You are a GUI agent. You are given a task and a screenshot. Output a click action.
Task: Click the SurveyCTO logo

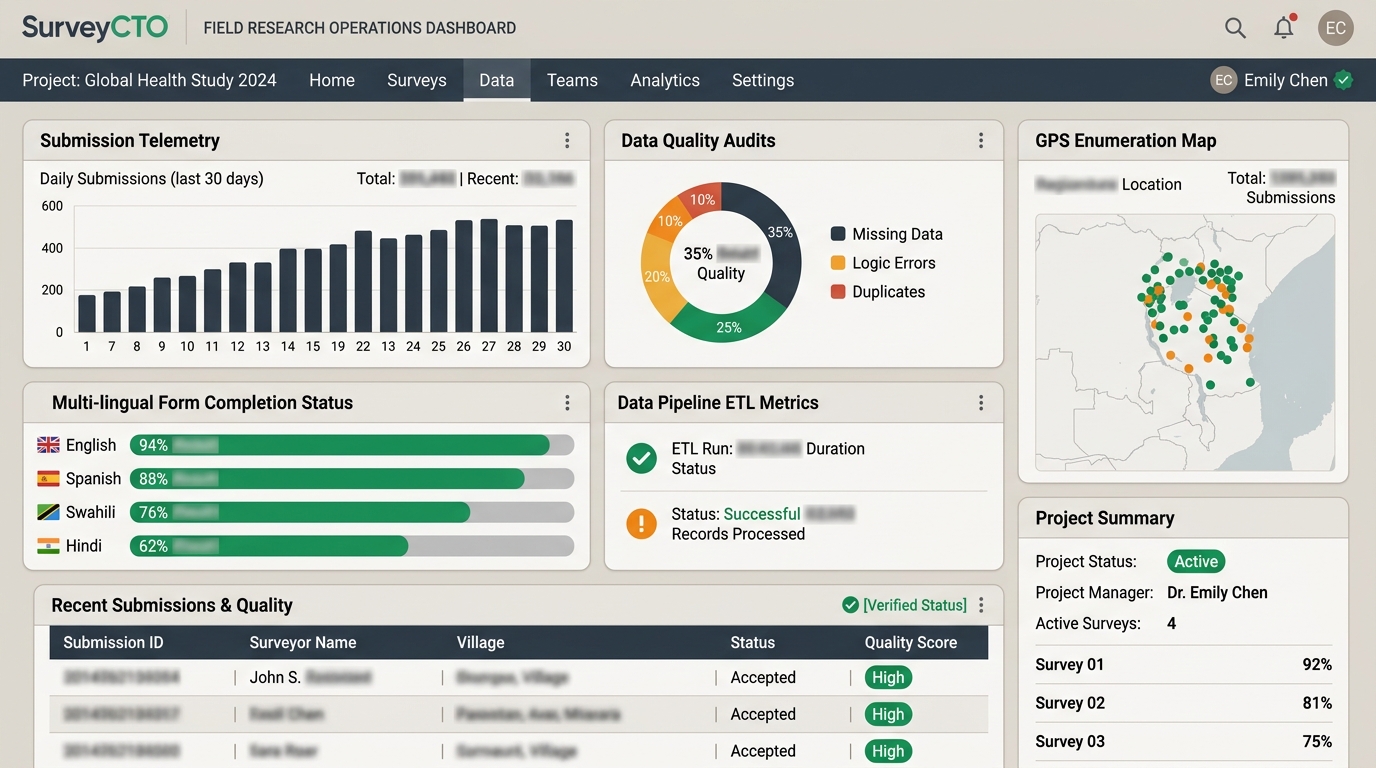point(95,28)
